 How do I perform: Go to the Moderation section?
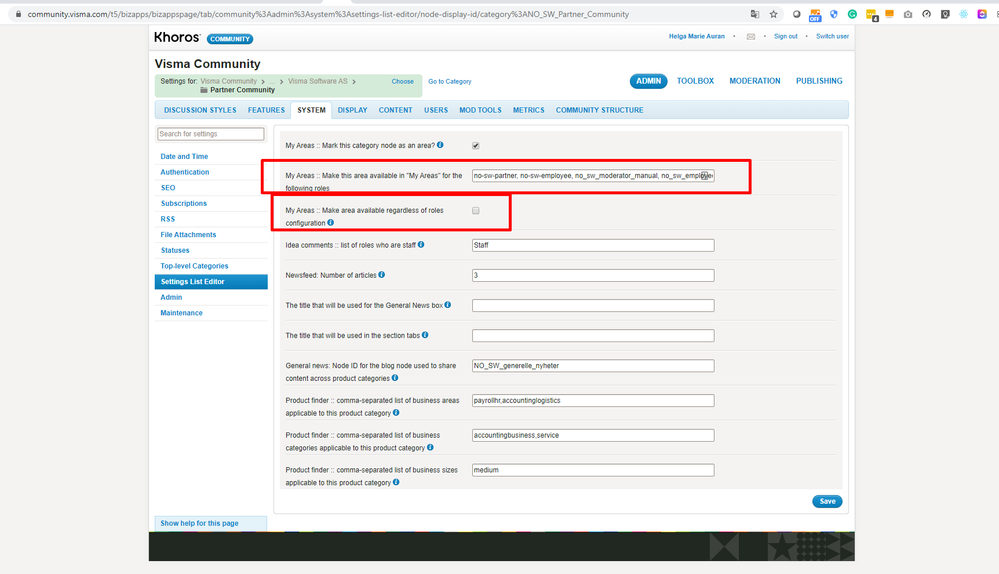[755, 81]
